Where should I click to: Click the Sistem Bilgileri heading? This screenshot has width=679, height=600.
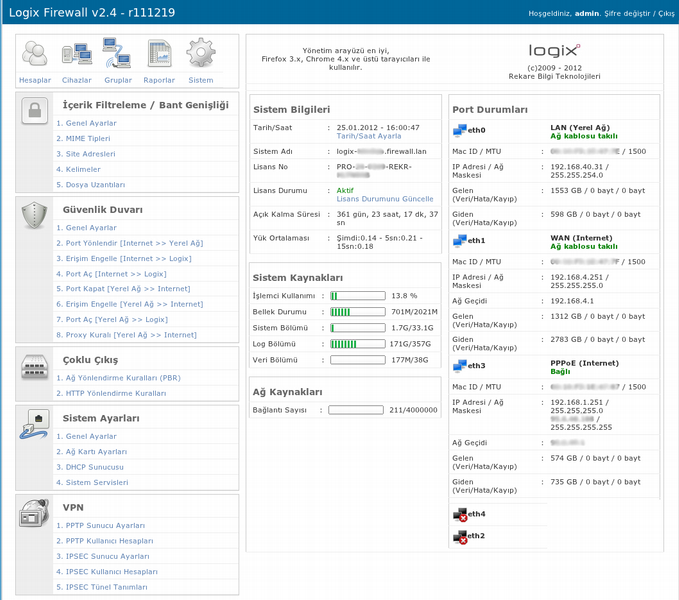pos(292,110)
